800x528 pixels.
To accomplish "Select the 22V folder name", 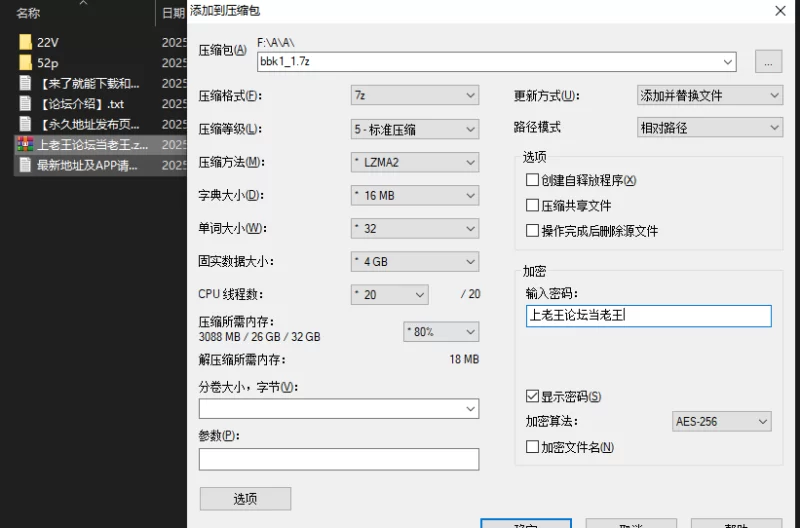I will point(47,43).
